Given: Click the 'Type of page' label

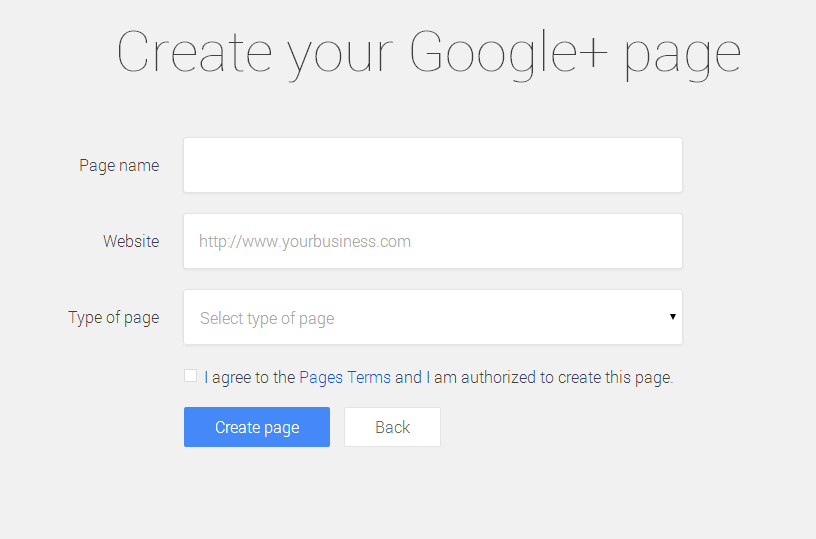Looking at the screenshot, I should tap(113, 318).
